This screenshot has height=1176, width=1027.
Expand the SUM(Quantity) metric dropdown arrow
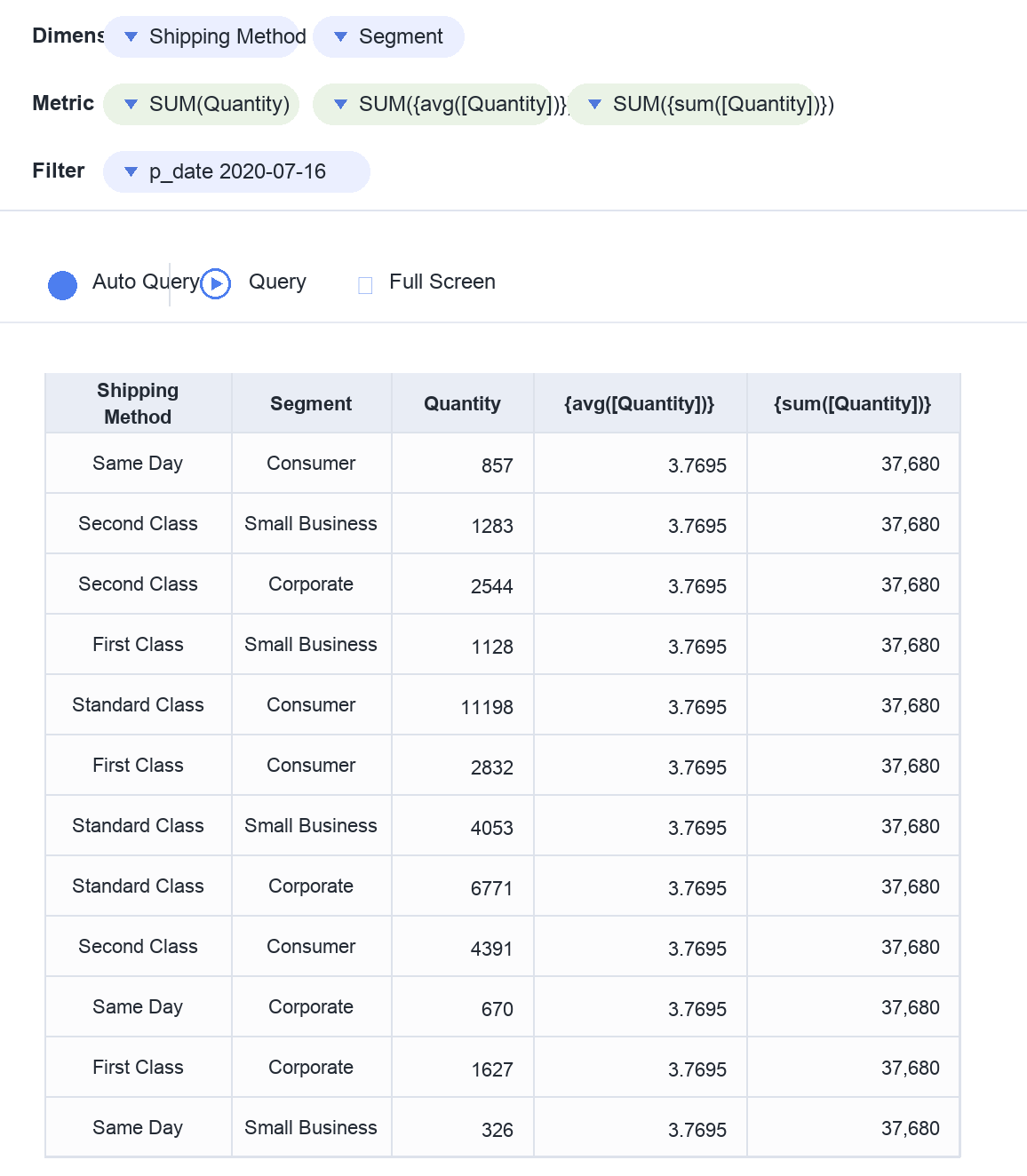(131, 105)
